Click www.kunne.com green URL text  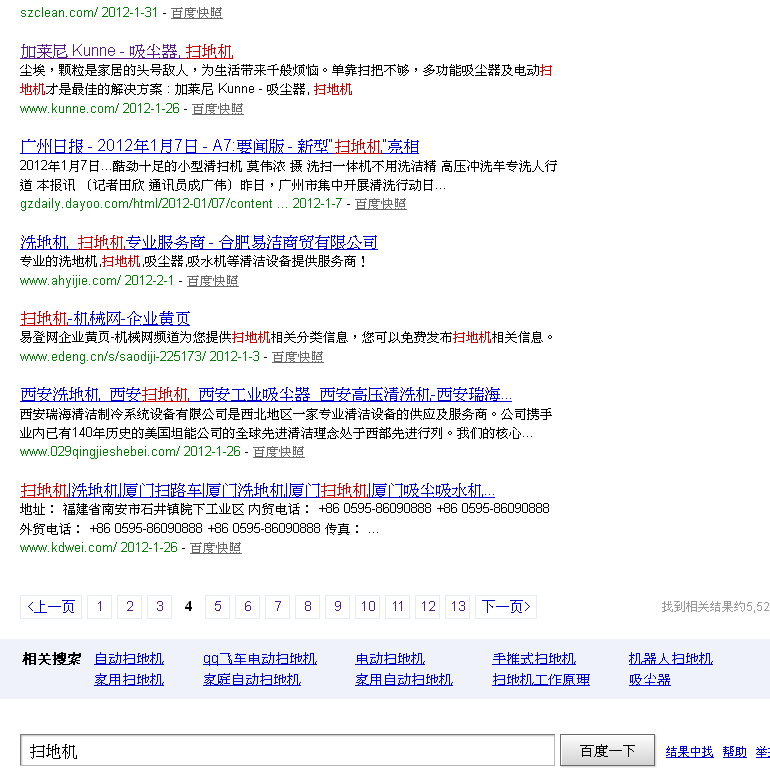[x=69, y=109]
